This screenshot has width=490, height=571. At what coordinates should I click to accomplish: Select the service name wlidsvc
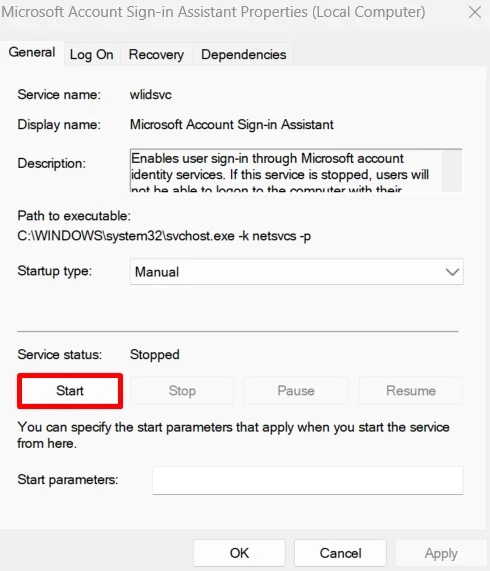(x=151, y=95)
